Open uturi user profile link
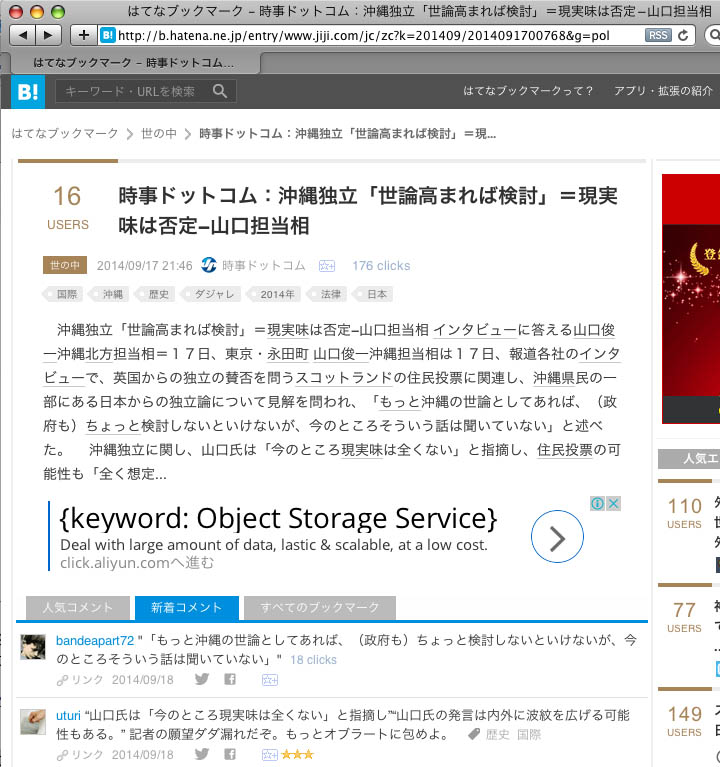Viewport: 720px width, 767px height. [68, 715]
